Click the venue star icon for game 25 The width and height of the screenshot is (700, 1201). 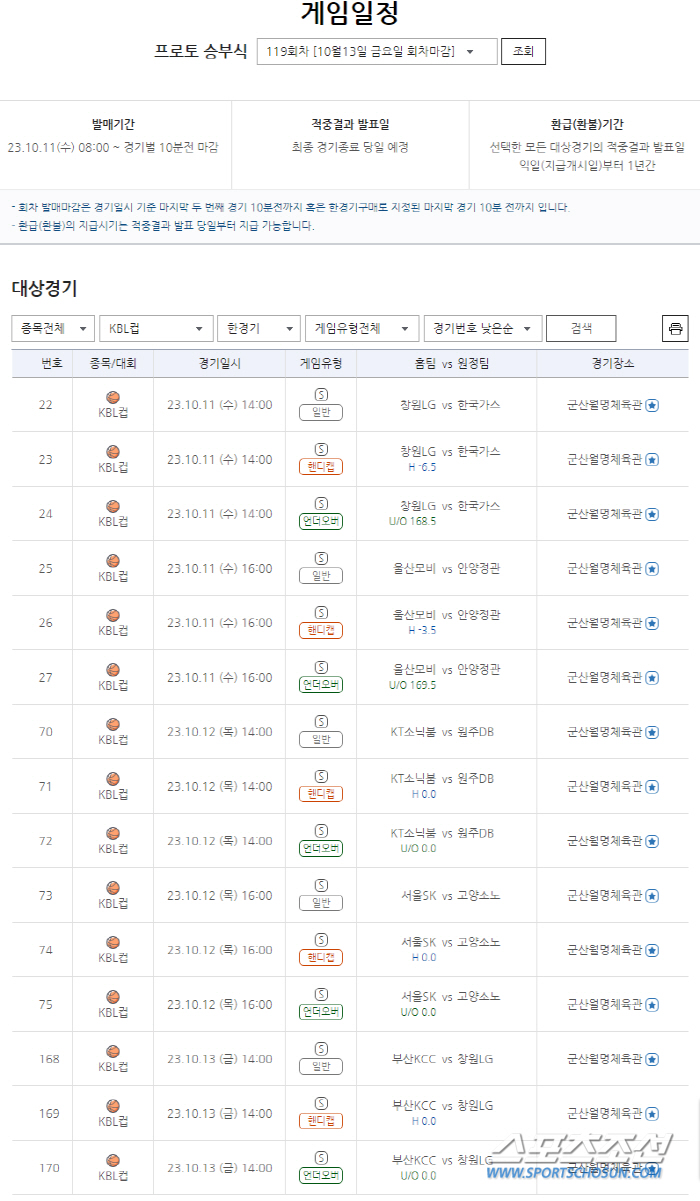[652, 569]
